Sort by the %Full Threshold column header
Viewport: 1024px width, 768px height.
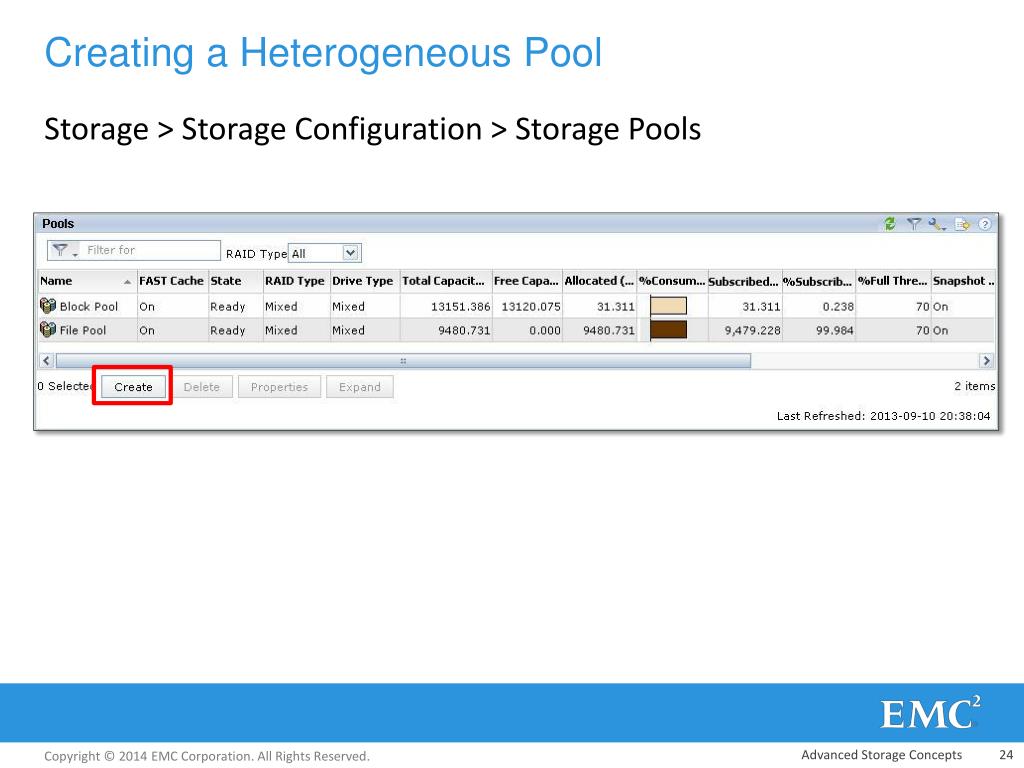coord(893,281)
